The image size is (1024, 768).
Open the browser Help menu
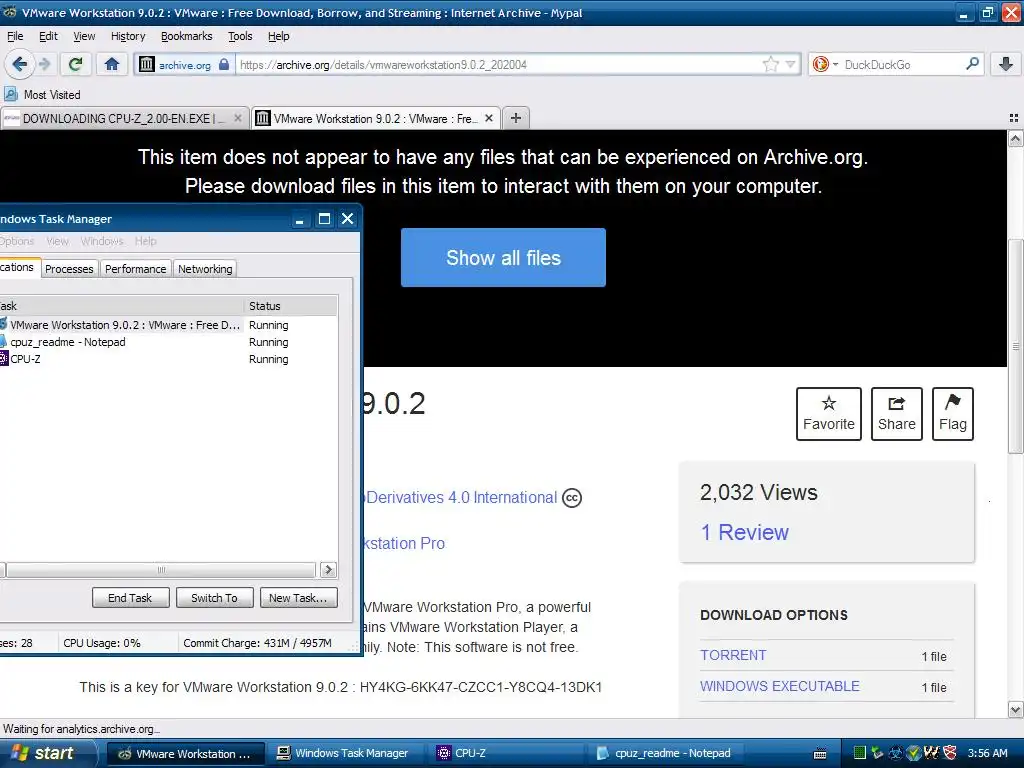[x=279, y=36]
